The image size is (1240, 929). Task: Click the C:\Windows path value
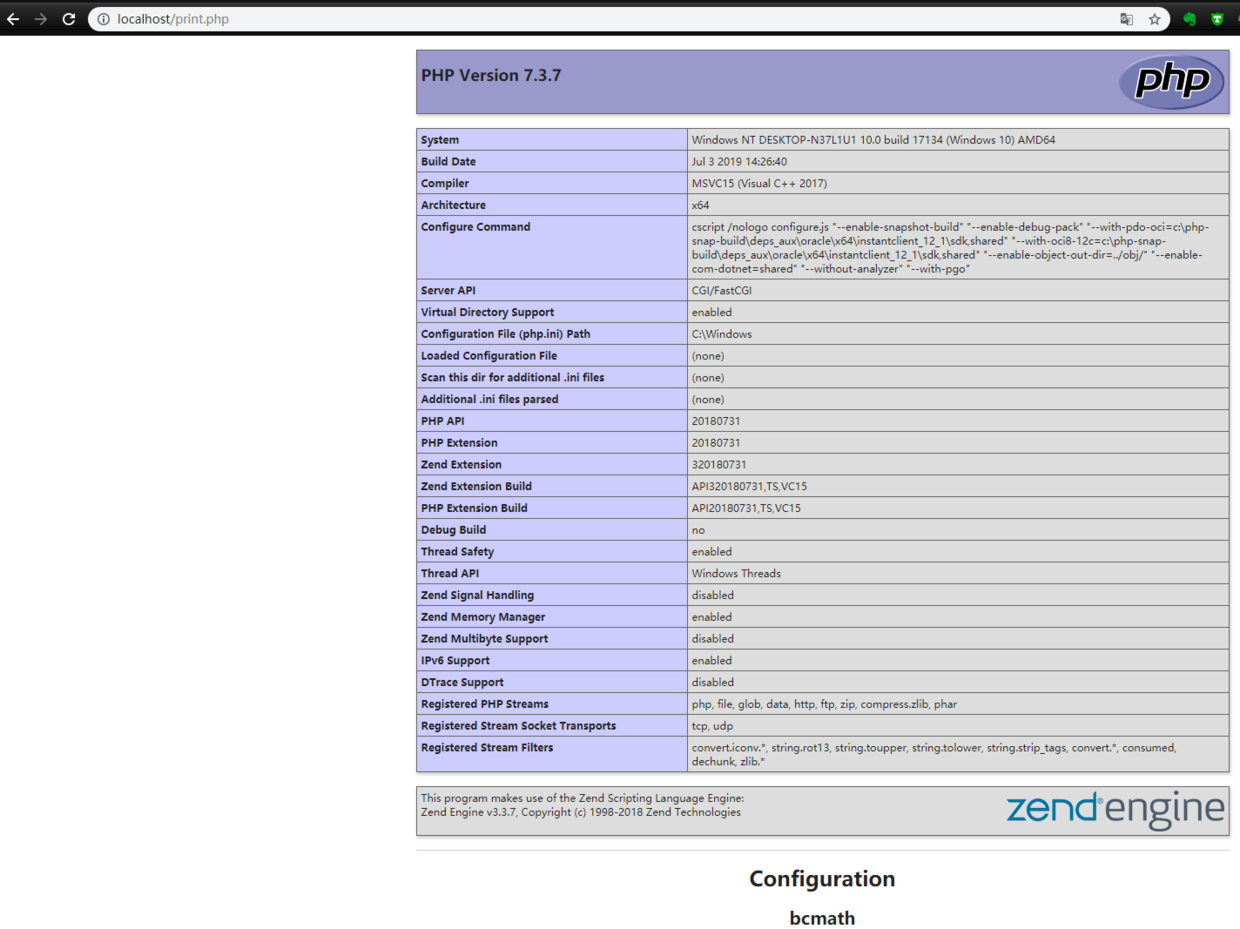[721, 334]
